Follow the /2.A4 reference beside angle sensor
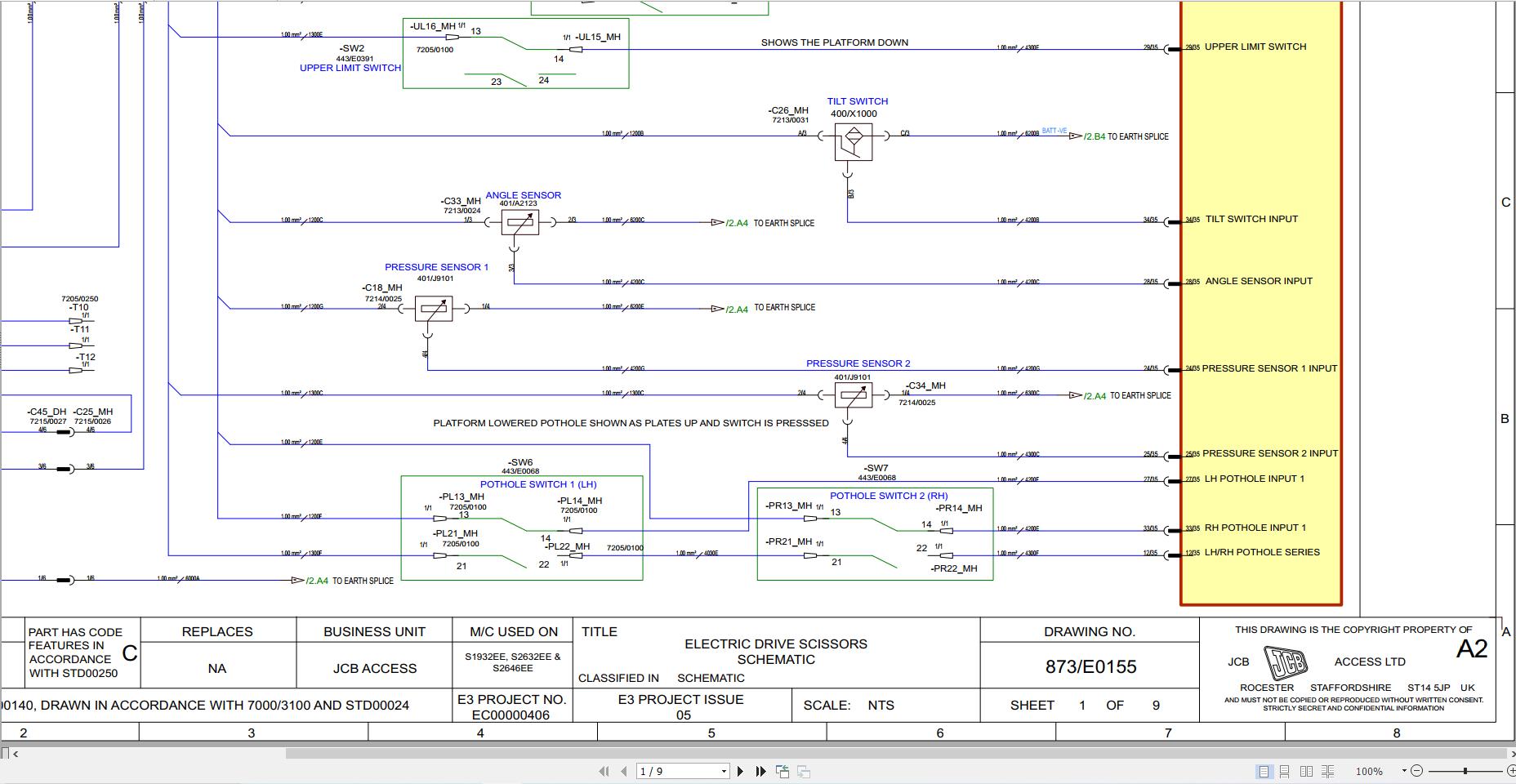This screenshot has width=1516, height=784. click(x=736, y=223)
